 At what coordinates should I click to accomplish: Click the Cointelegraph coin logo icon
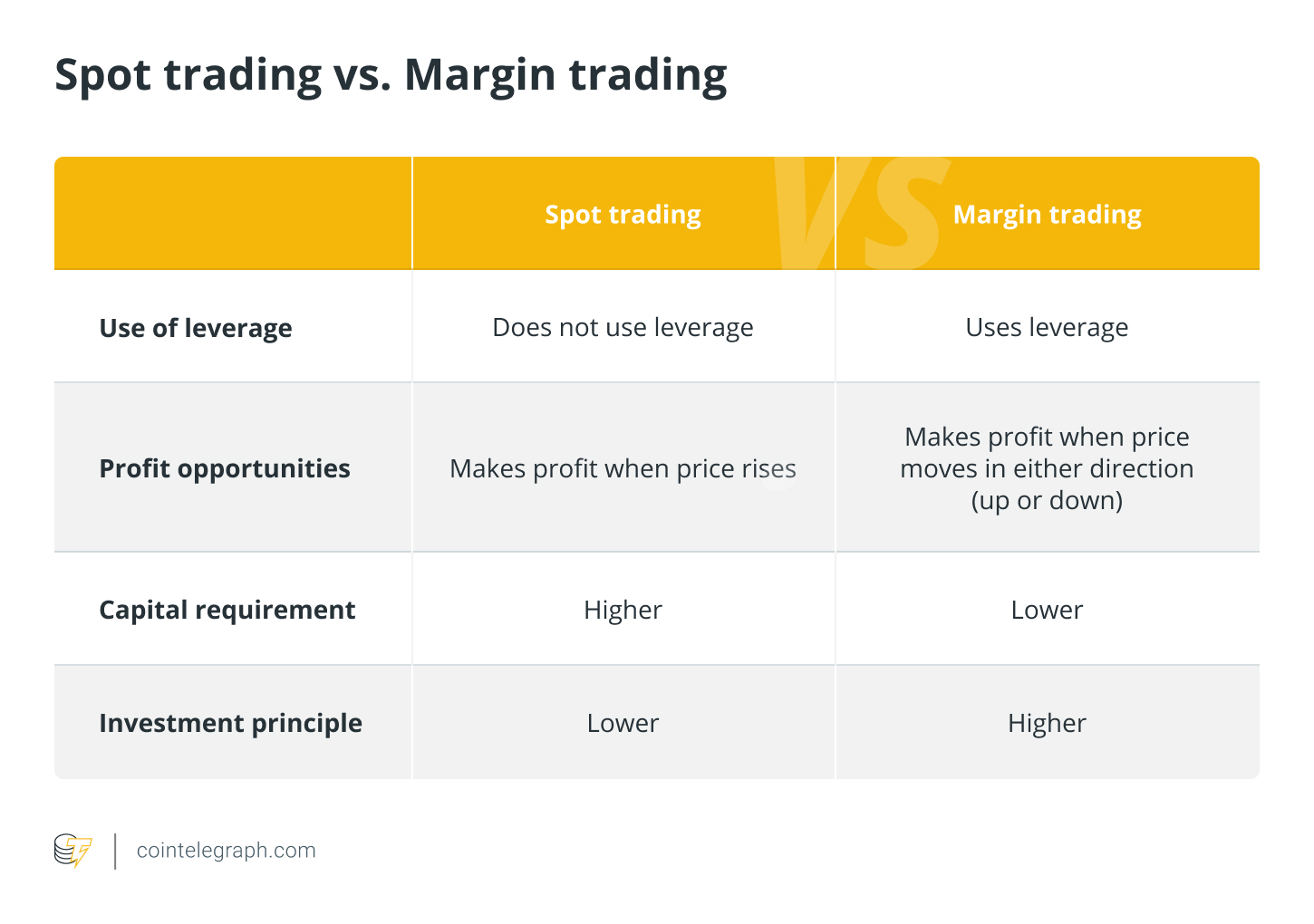[x=72, y=851]
